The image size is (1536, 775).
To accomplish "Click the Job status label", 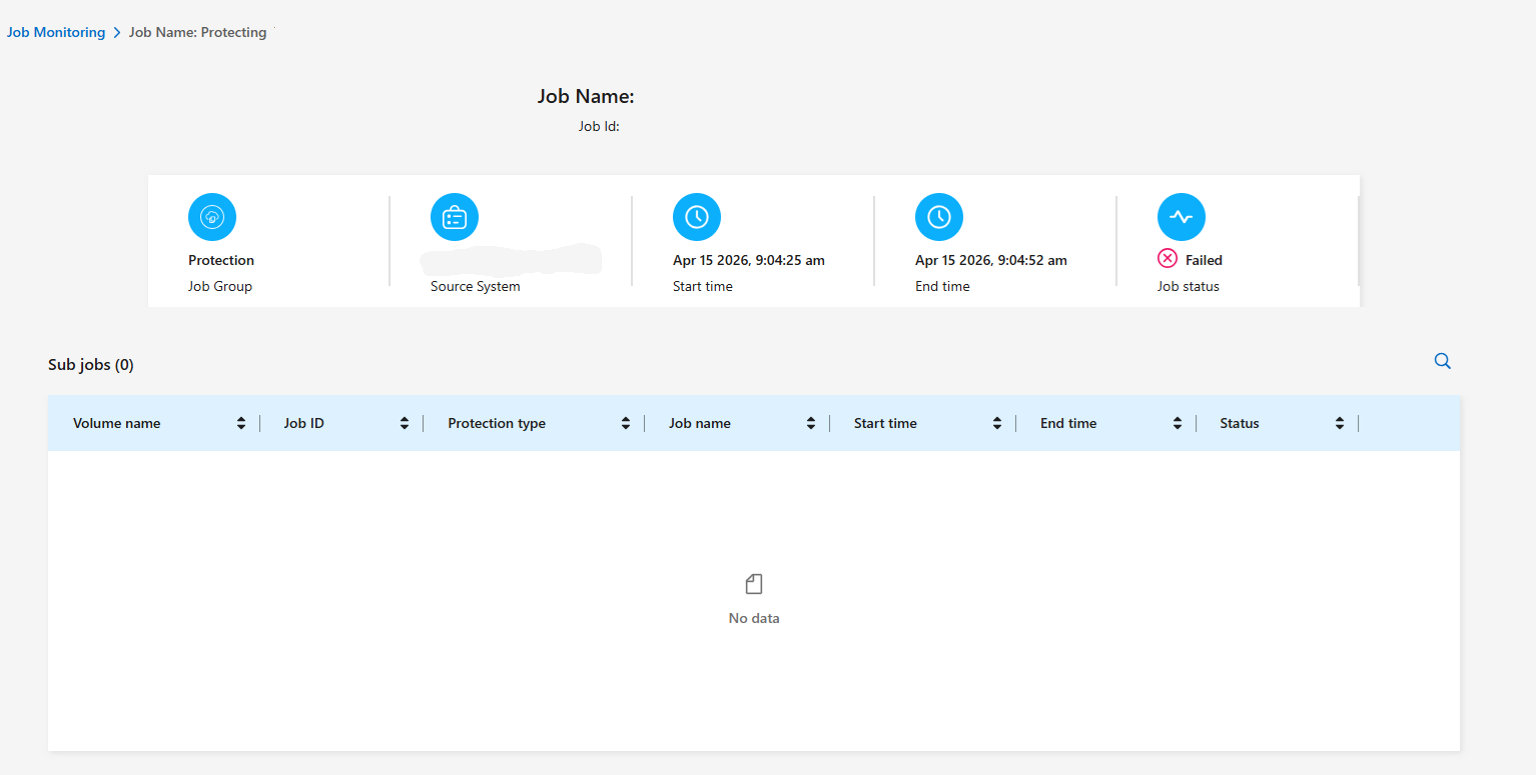I will point(1188,286).
